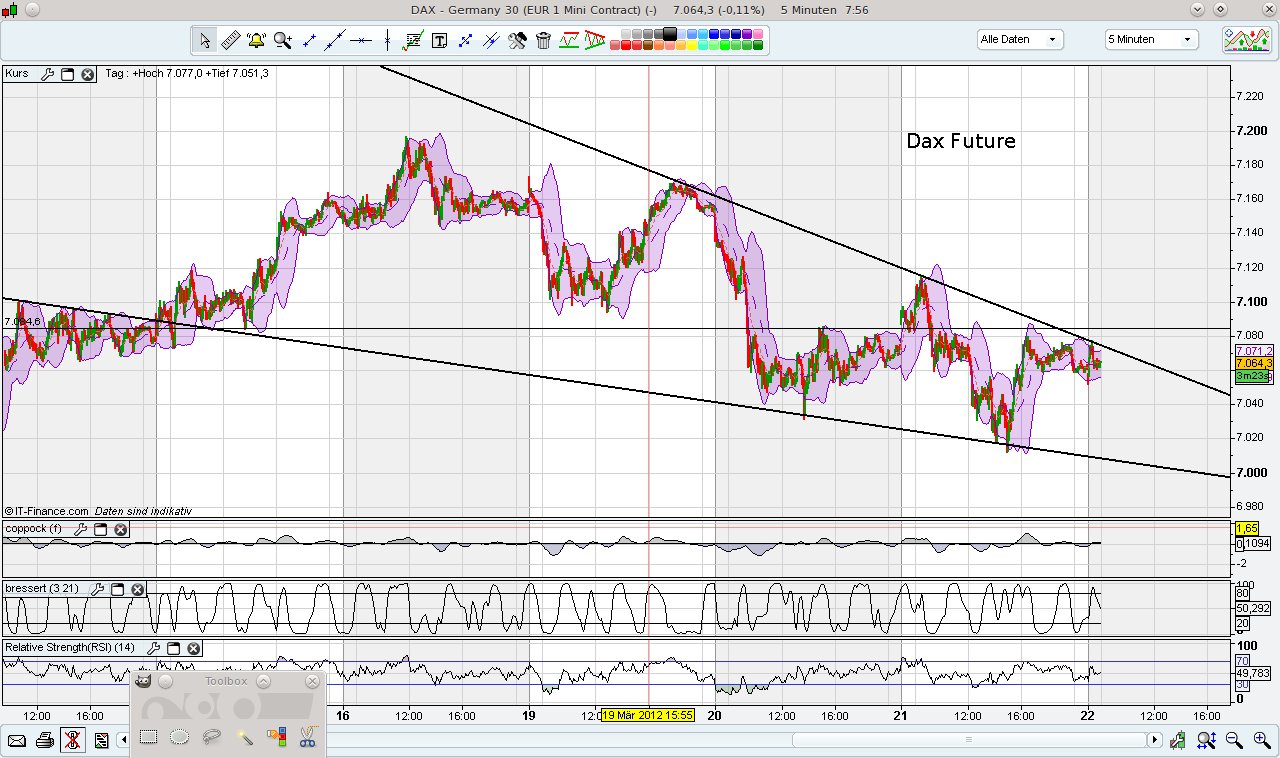
Task: Select the red-green support resistance tool
Action: click(569, 41)
